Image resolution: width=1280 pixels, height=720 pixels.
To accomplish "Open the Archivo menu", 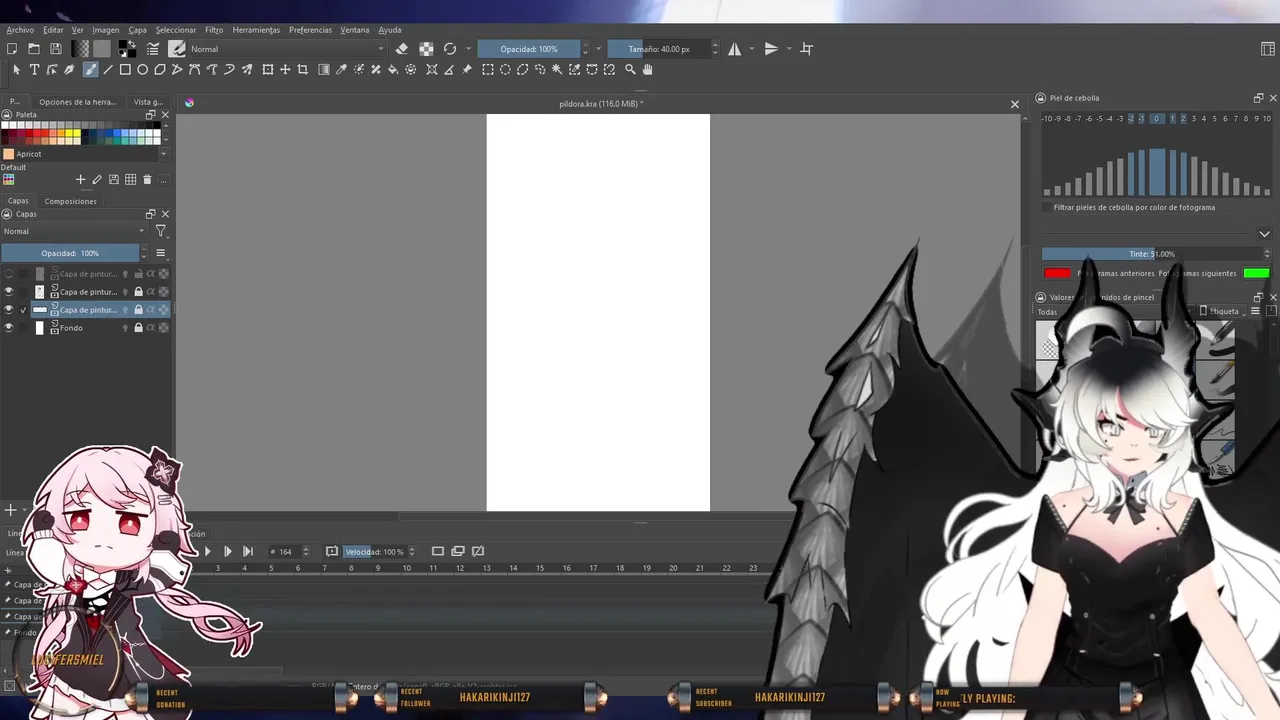I will coord(20,30).
